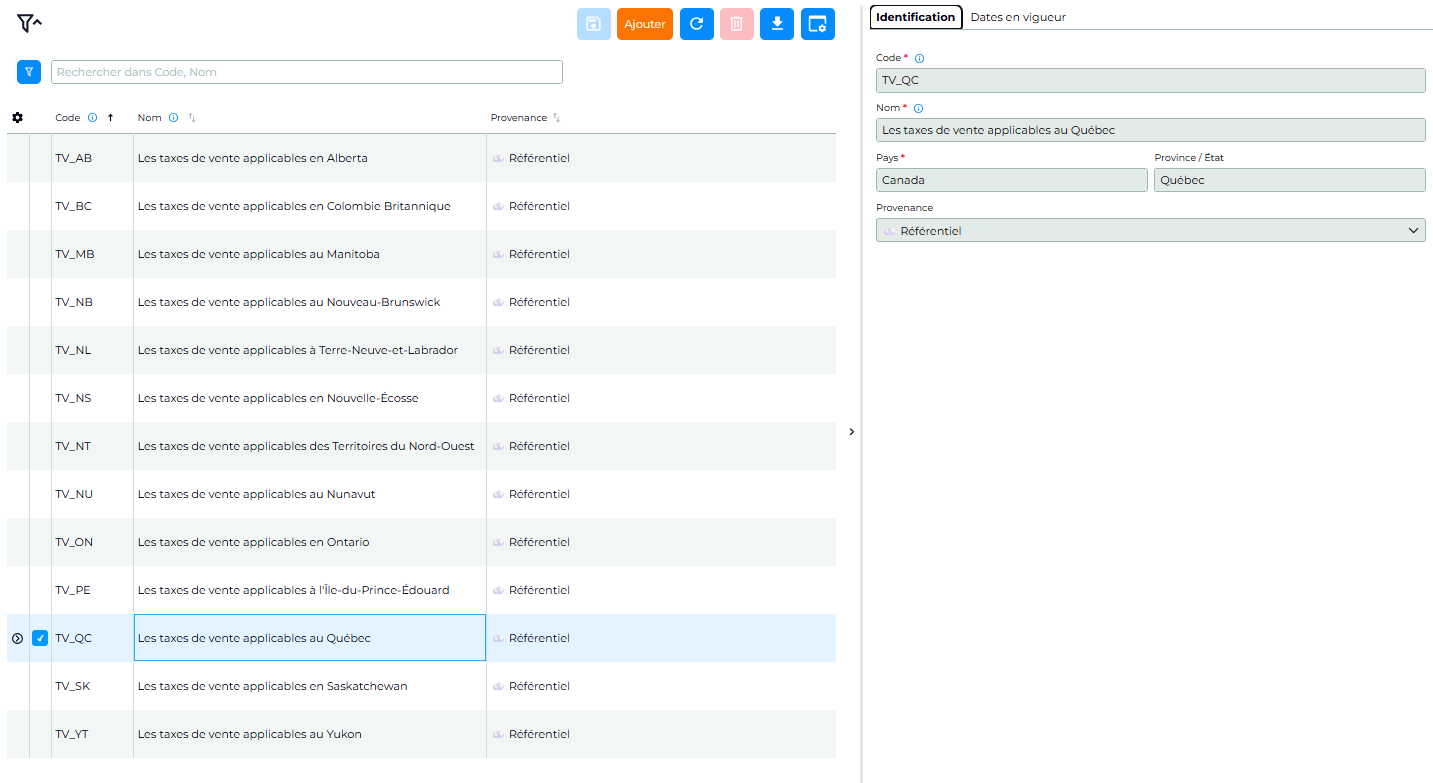
Task: Click the Nom field in detail panel
Action: click(1151, 130)
